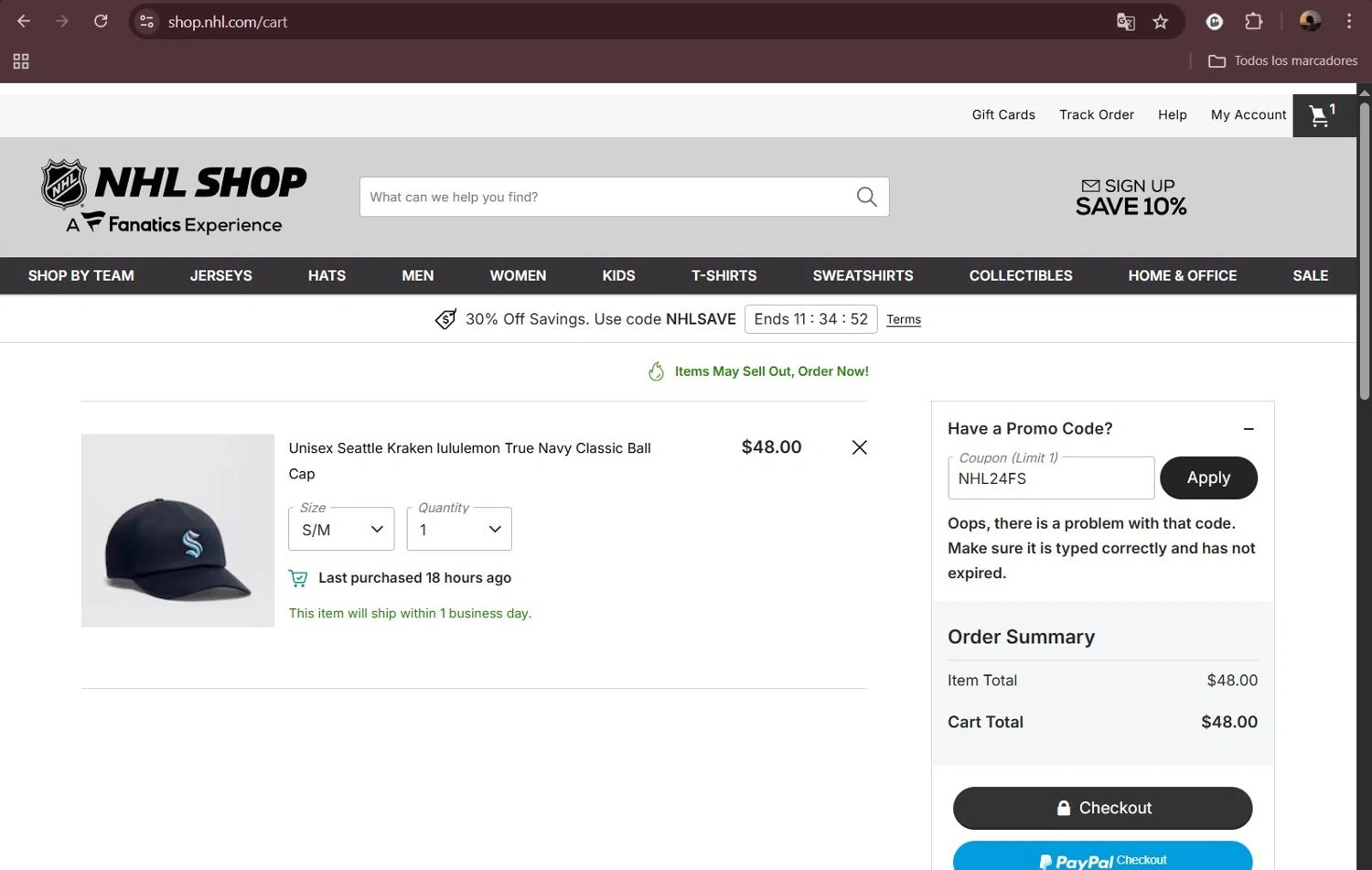Click the Gift Cards link
This screenshot has height=870, width=1372.
pyautogui.click(x=1003, y=114)
